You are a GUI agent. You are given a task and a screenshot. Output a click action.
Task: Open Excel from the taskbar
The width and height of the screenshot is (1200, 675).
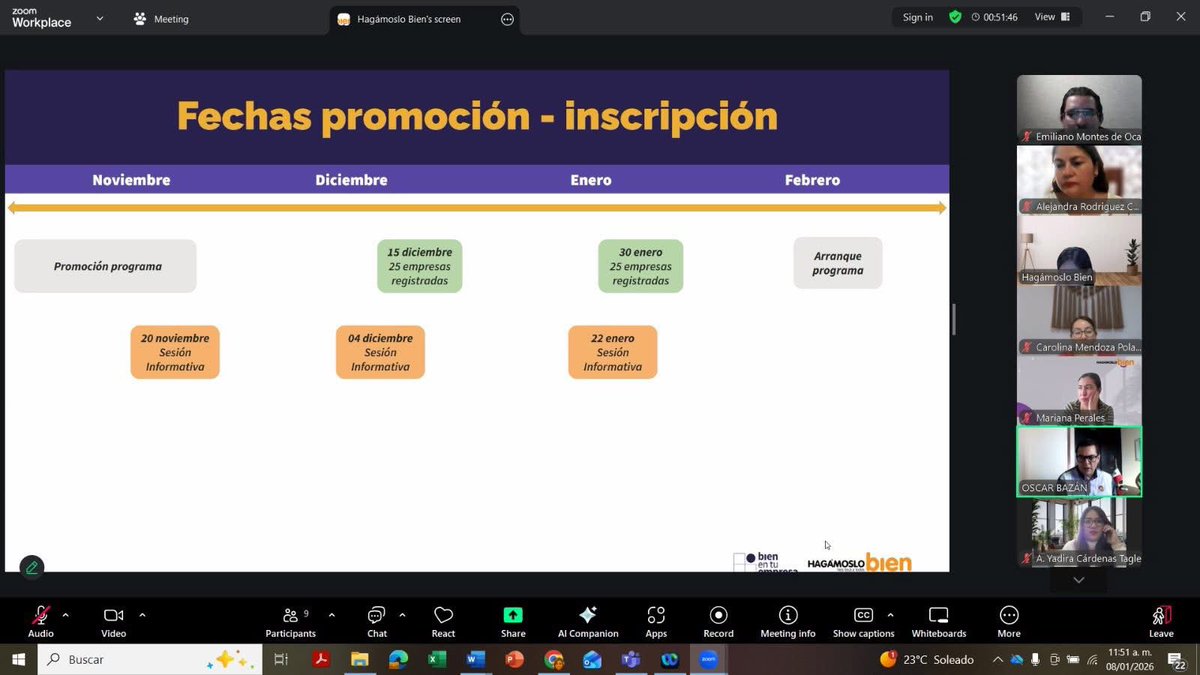click(x=437, y=659)
